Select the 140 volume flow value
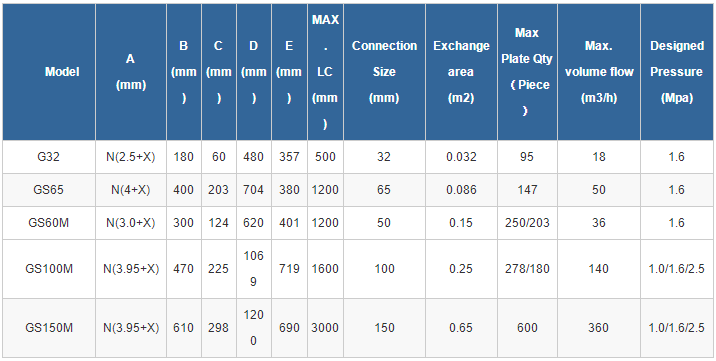The image size is (716, 361). coord(599,268)
